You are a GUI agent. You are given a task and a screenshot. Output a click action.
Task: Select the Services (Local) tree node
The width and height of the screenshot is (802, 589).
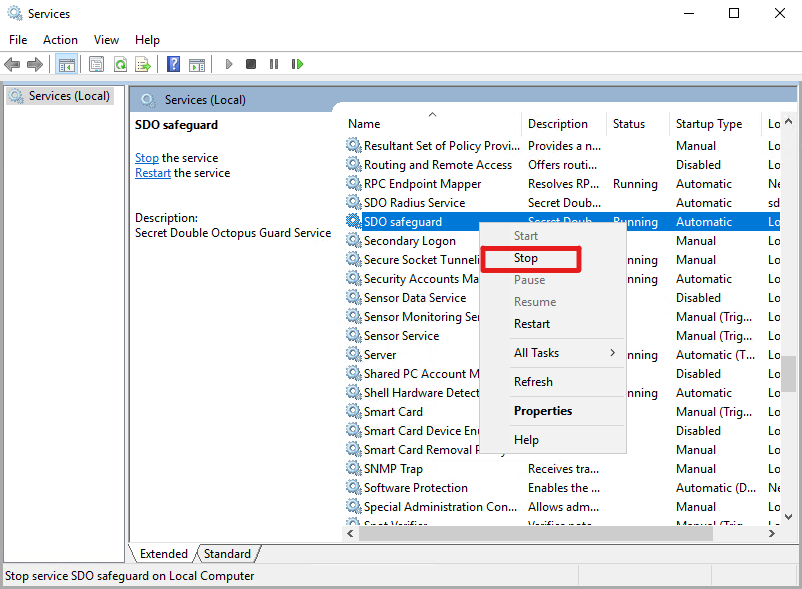60,96
